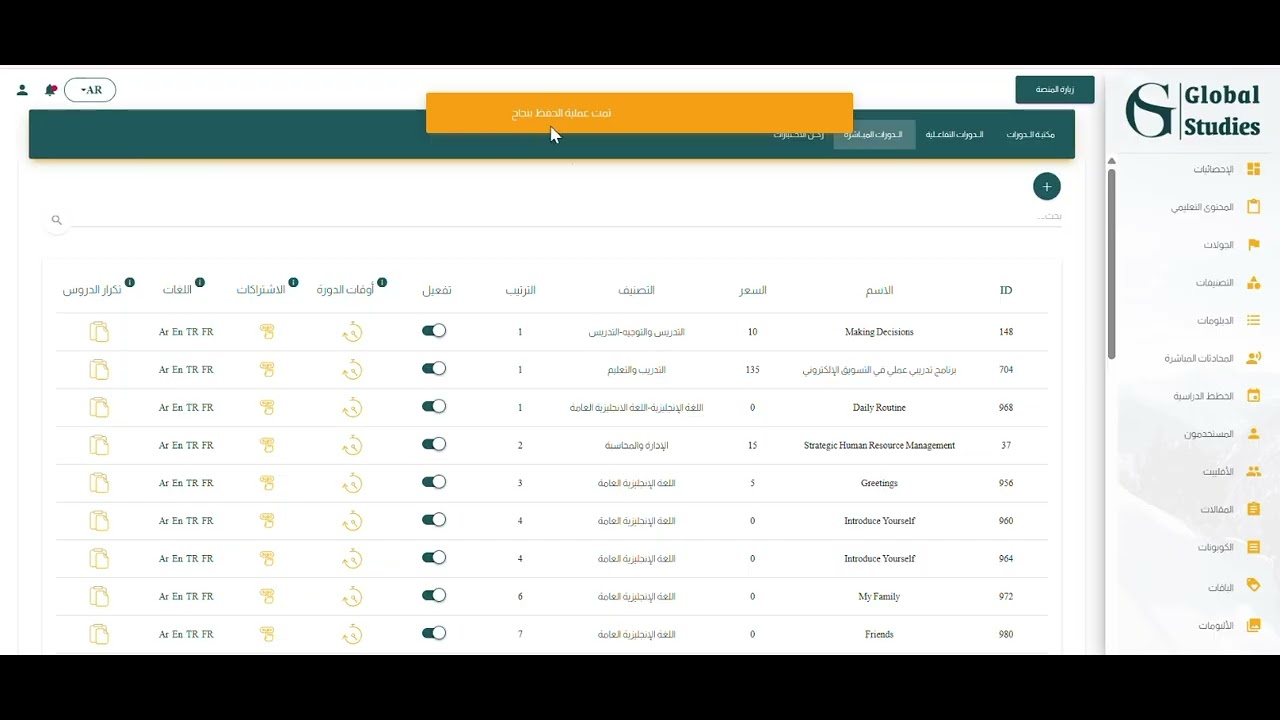Click the sidebar vertical scrollbar
Viewport: 1280px width, 720px height.
tap(1111, 262)
